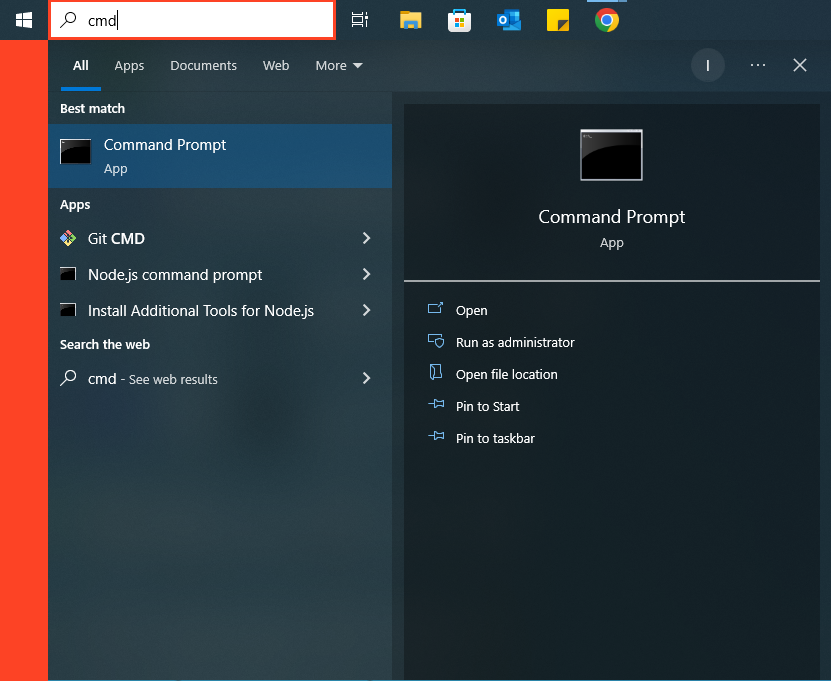
Task: Launch Google Chrome from taskbar
Action: [607, 20]
